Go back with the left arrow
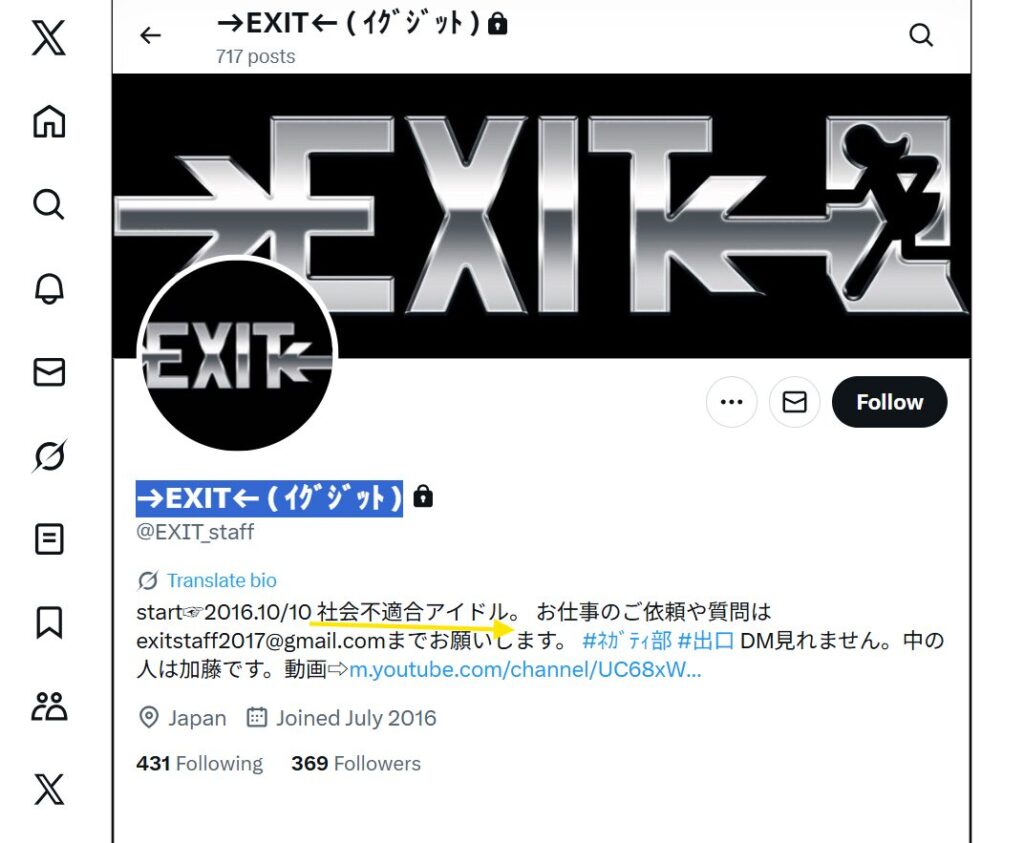 (x=150, y=35)
